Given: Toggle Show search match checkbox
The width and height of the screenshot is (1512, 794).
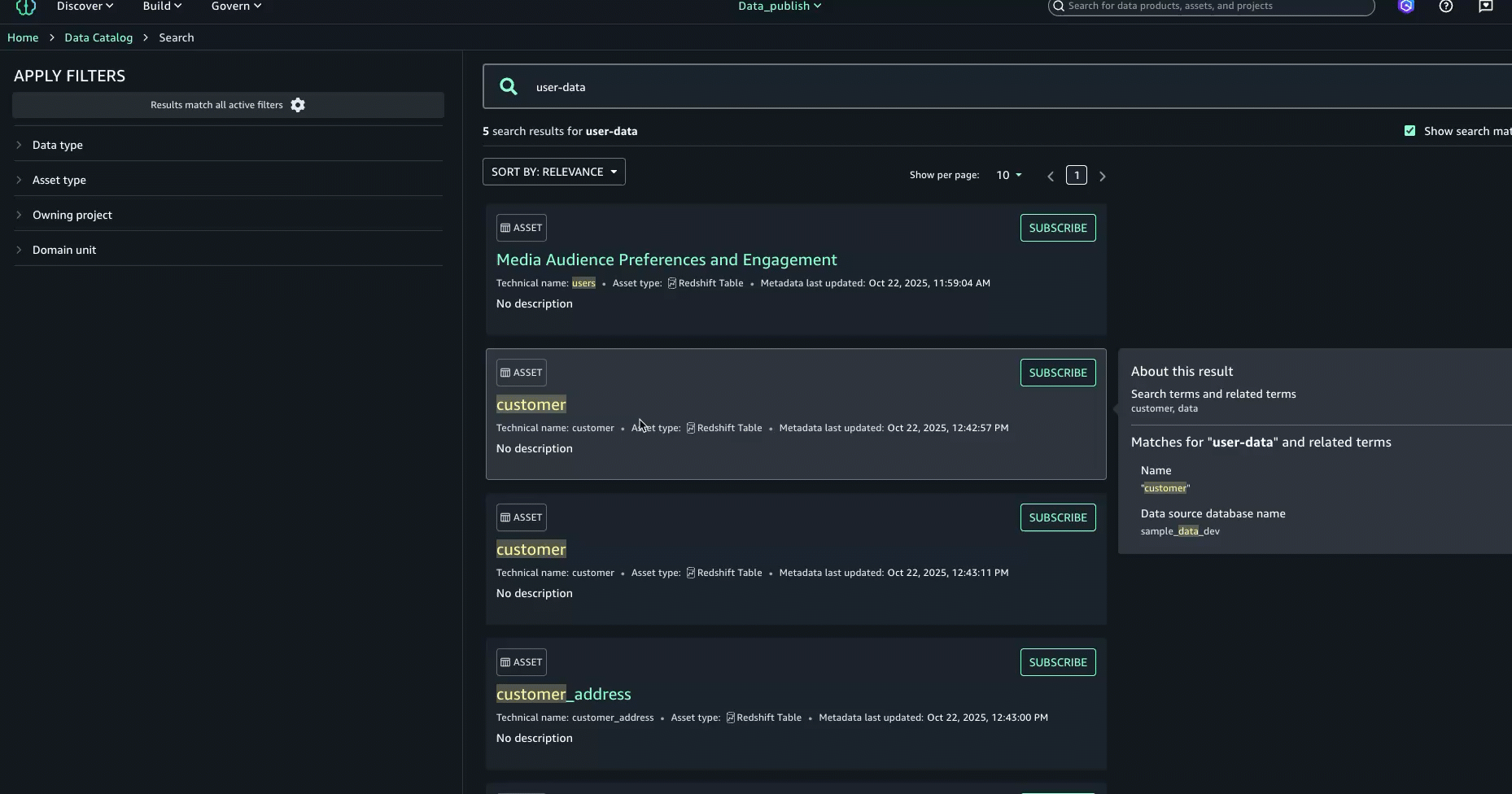Looking at the screenshot, I should click(1409, 131).
